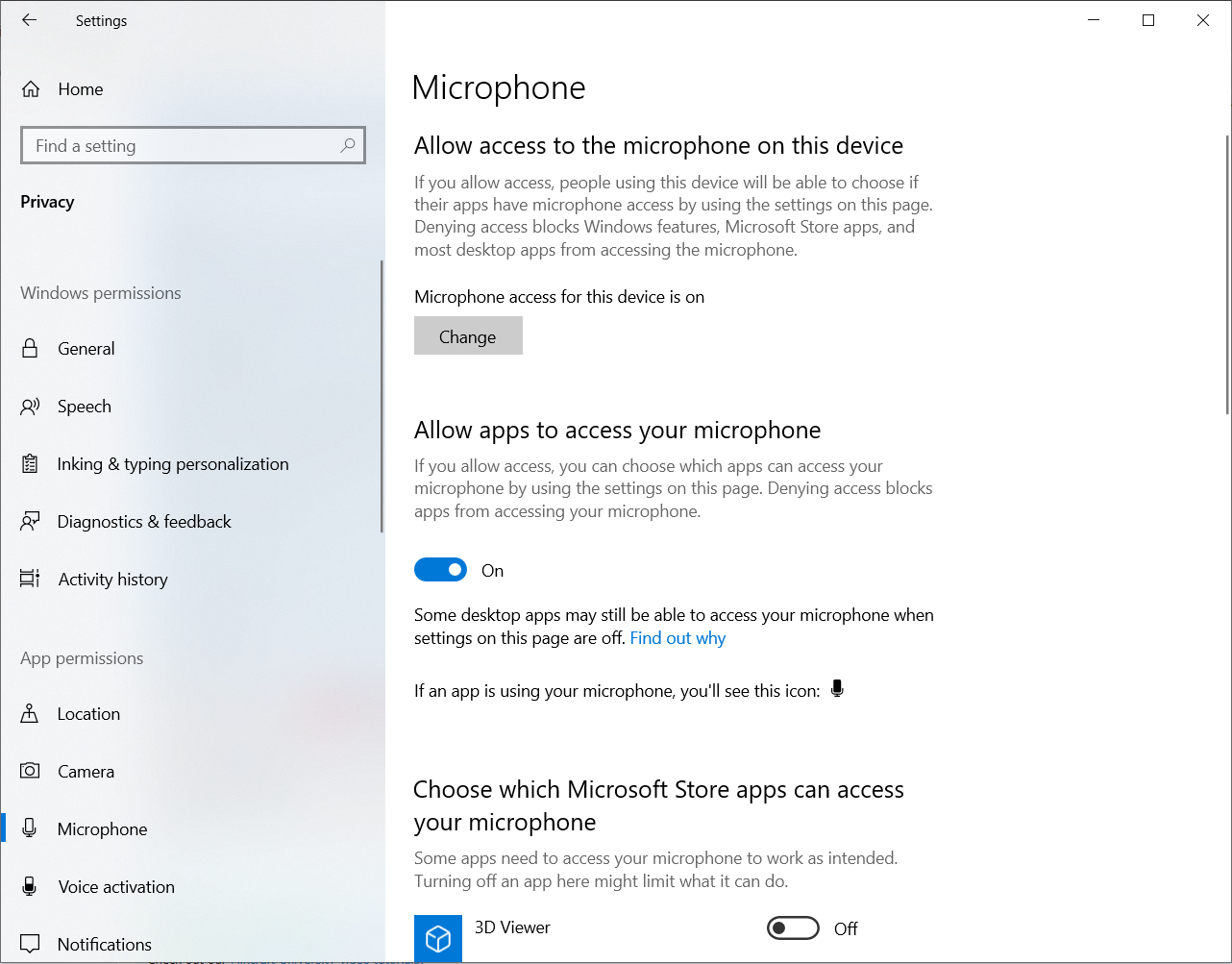
Task: Turn off Allow apps microphone access toggle
Action: pos(440,570)
